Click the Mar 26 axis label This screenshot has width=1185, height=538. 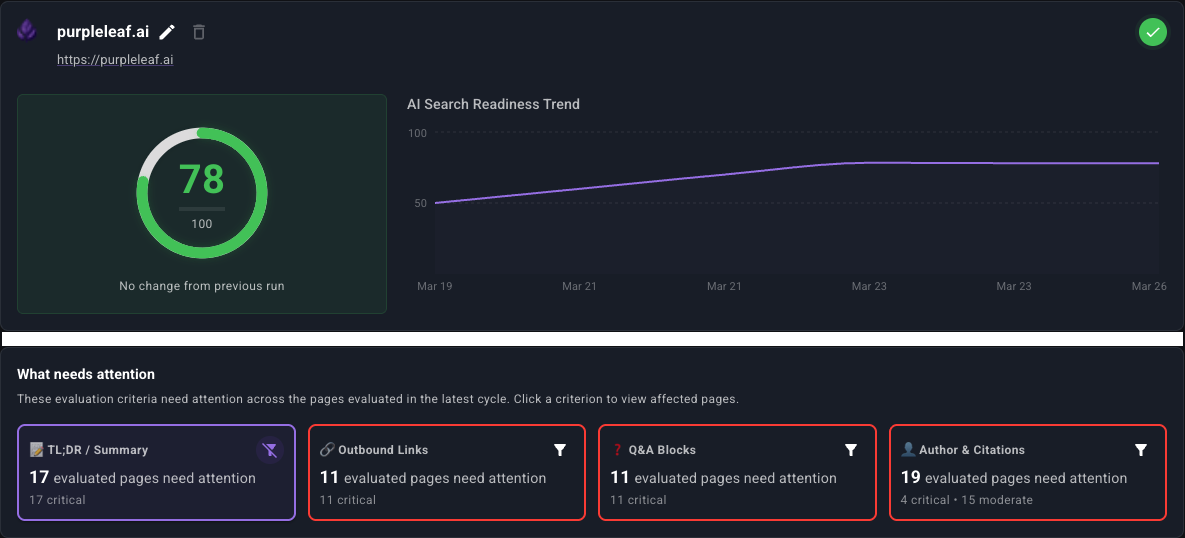(1149, 286)
